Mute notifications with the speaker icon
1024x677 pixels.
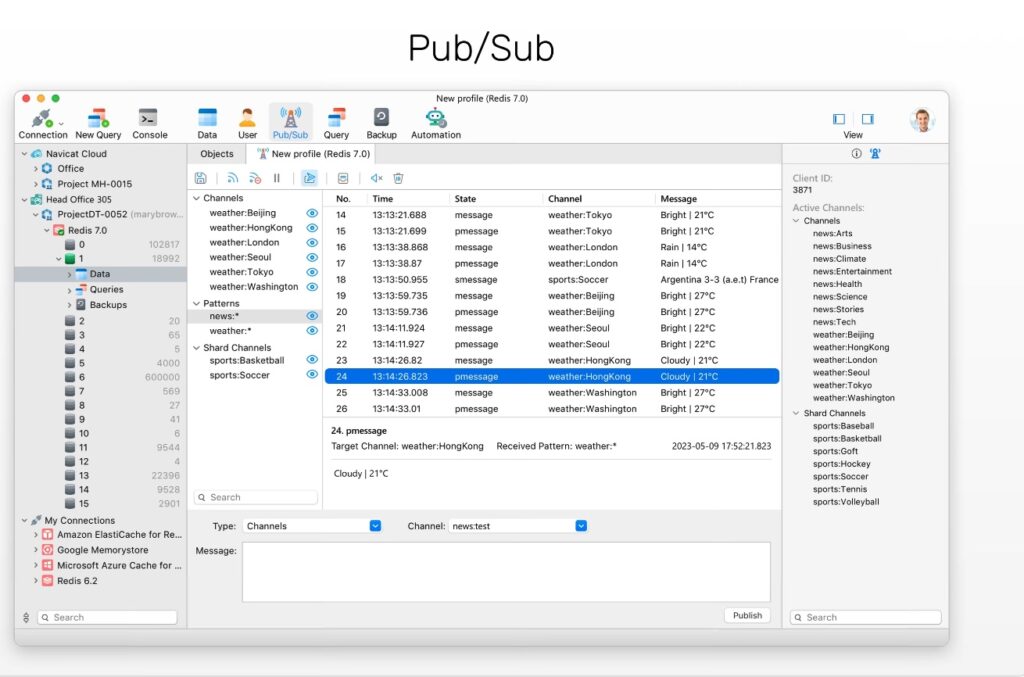click(x=376, y=178)
